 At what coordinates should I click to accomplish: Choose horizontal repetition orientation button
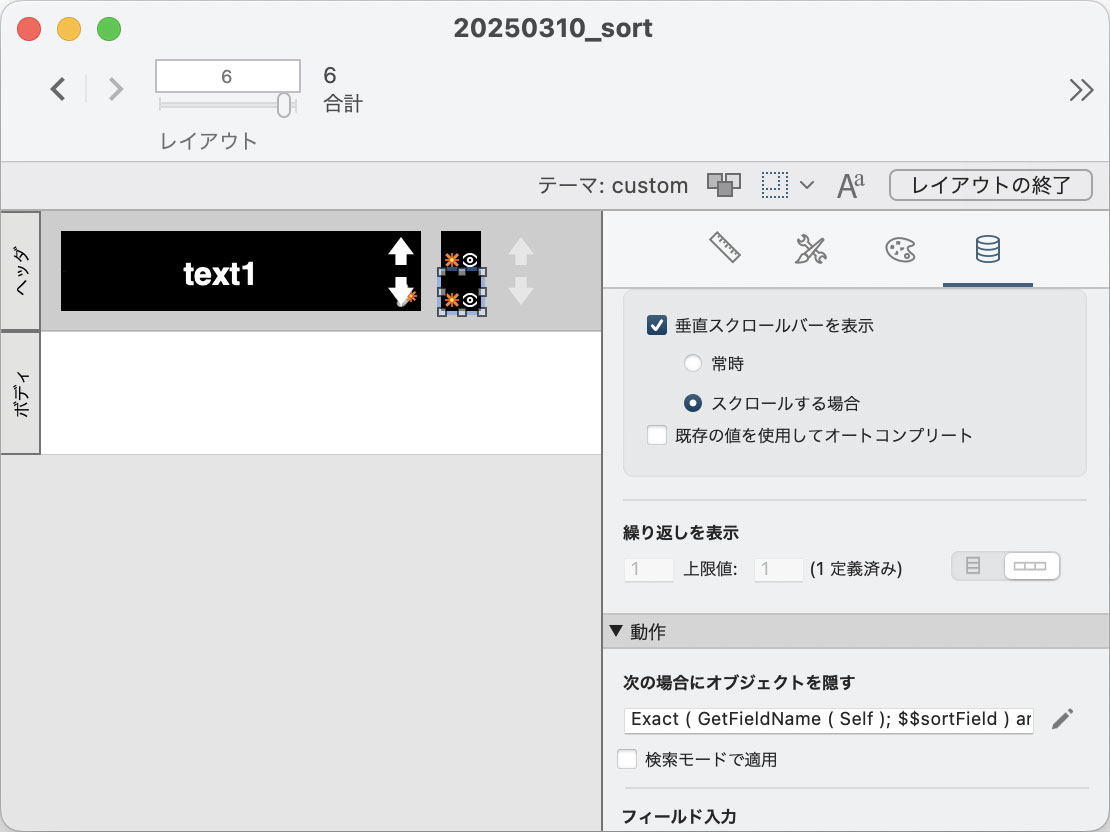click(x=1031, y=566)
